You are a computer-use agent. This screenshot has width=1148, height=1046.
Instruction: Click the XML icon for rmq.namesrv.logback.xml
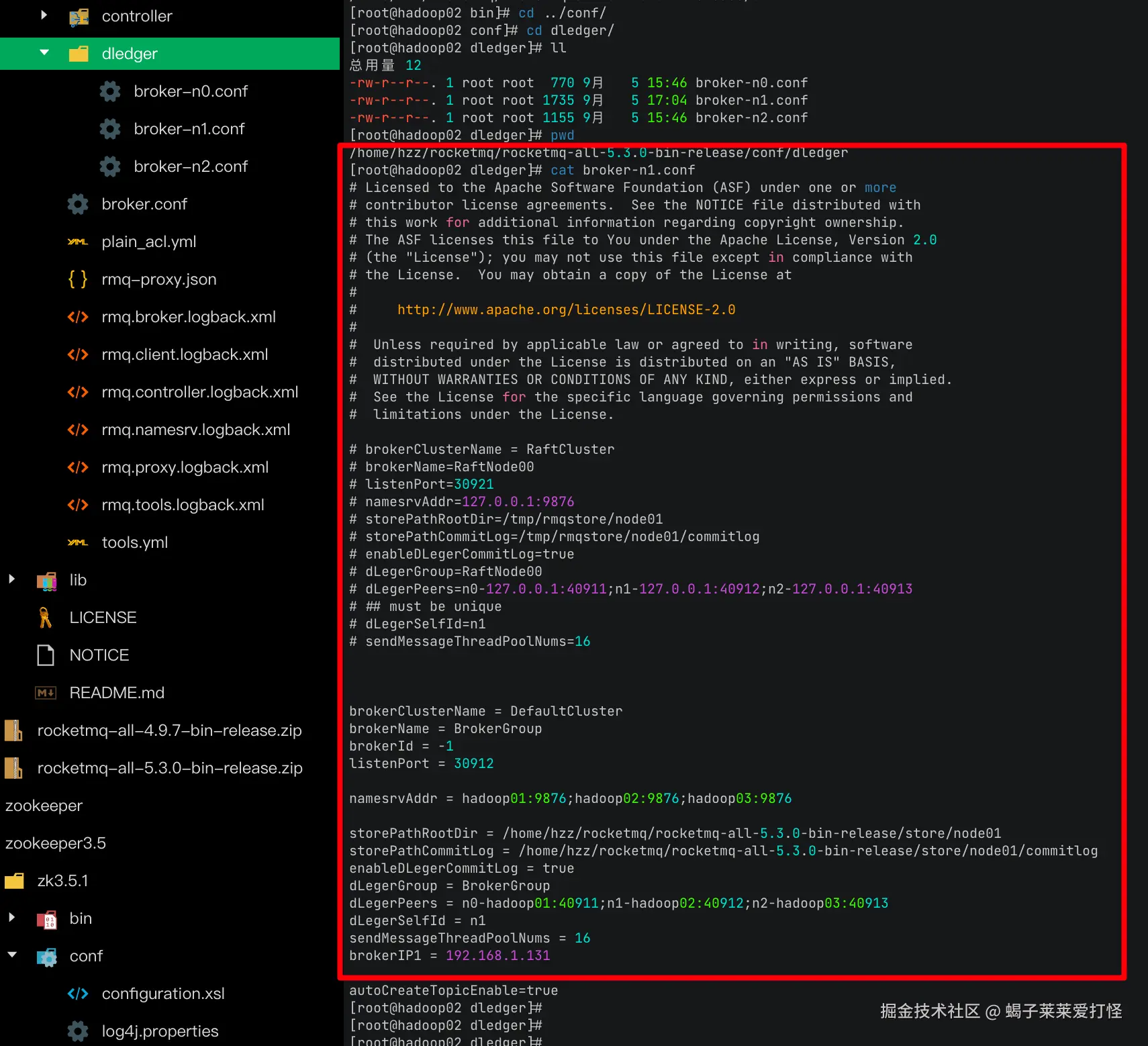(78, 430)
